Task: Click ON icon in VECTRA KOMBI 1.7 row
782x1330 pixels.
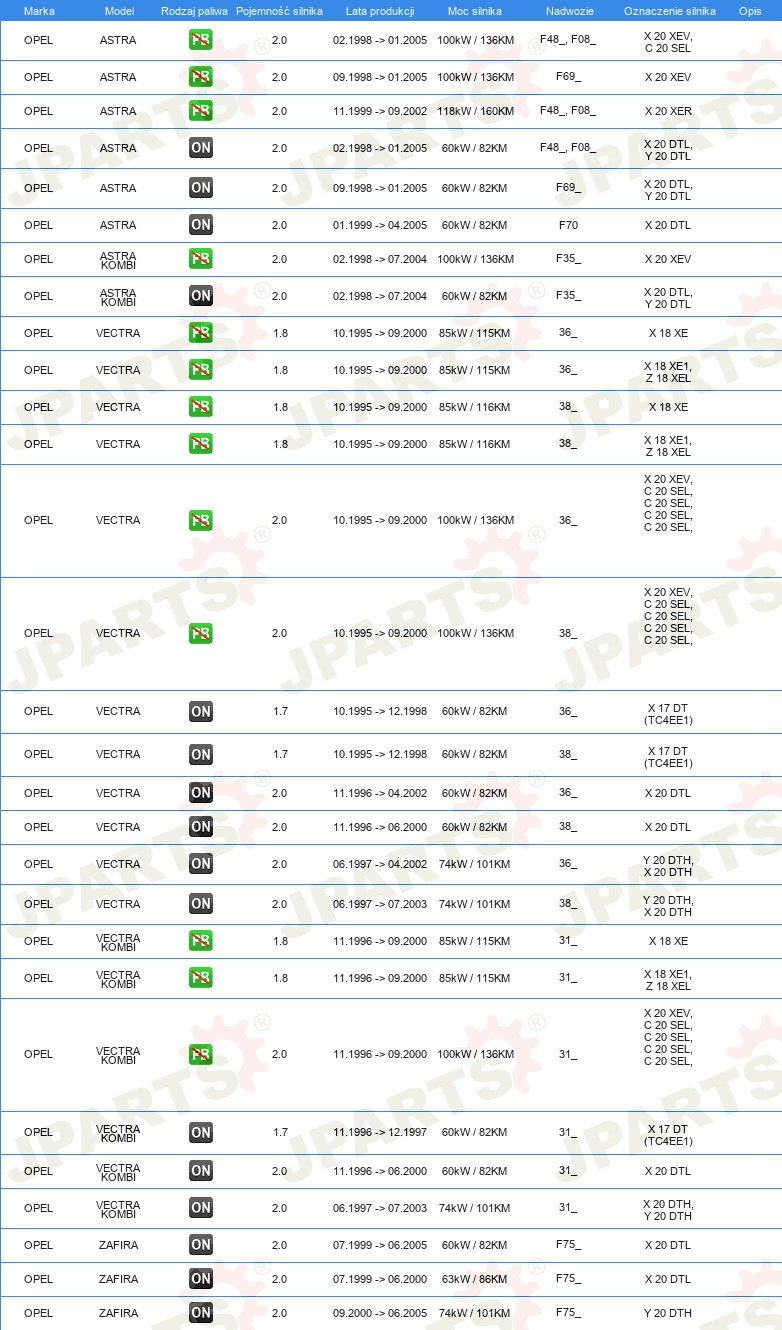Action: (x=201, y=1132)
